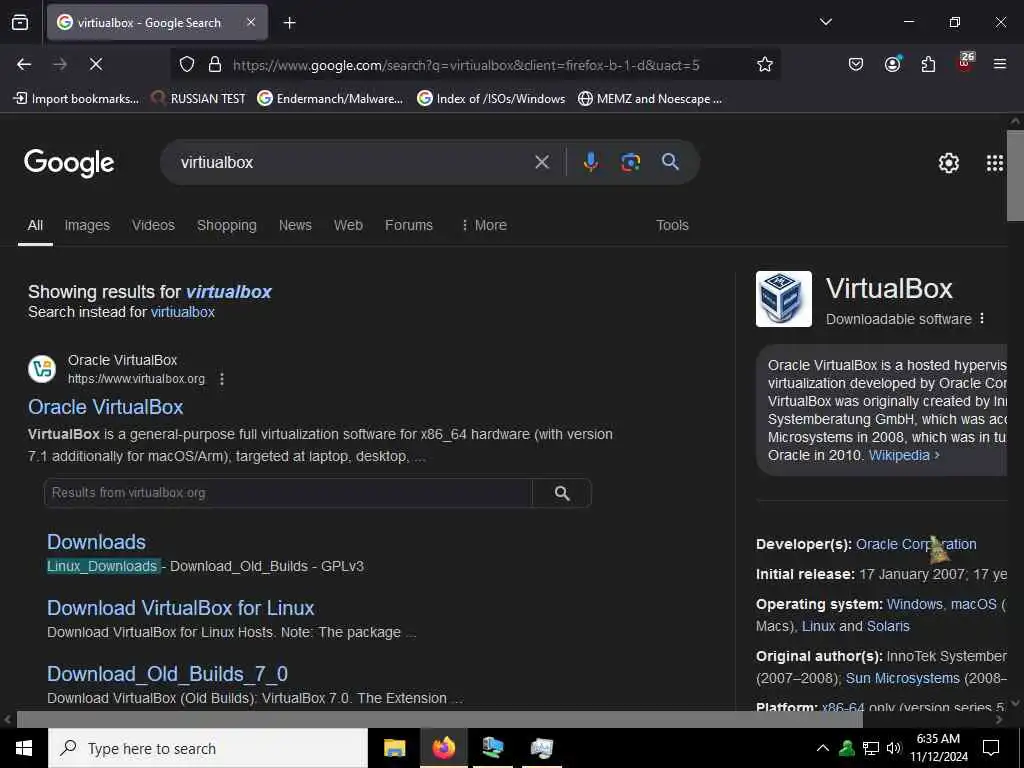Image resolution: width=1024 pixels, height=768 pixels.
Task: Click the volume icon in system tray
Action: pyautogui.click(x=893, y=748)
